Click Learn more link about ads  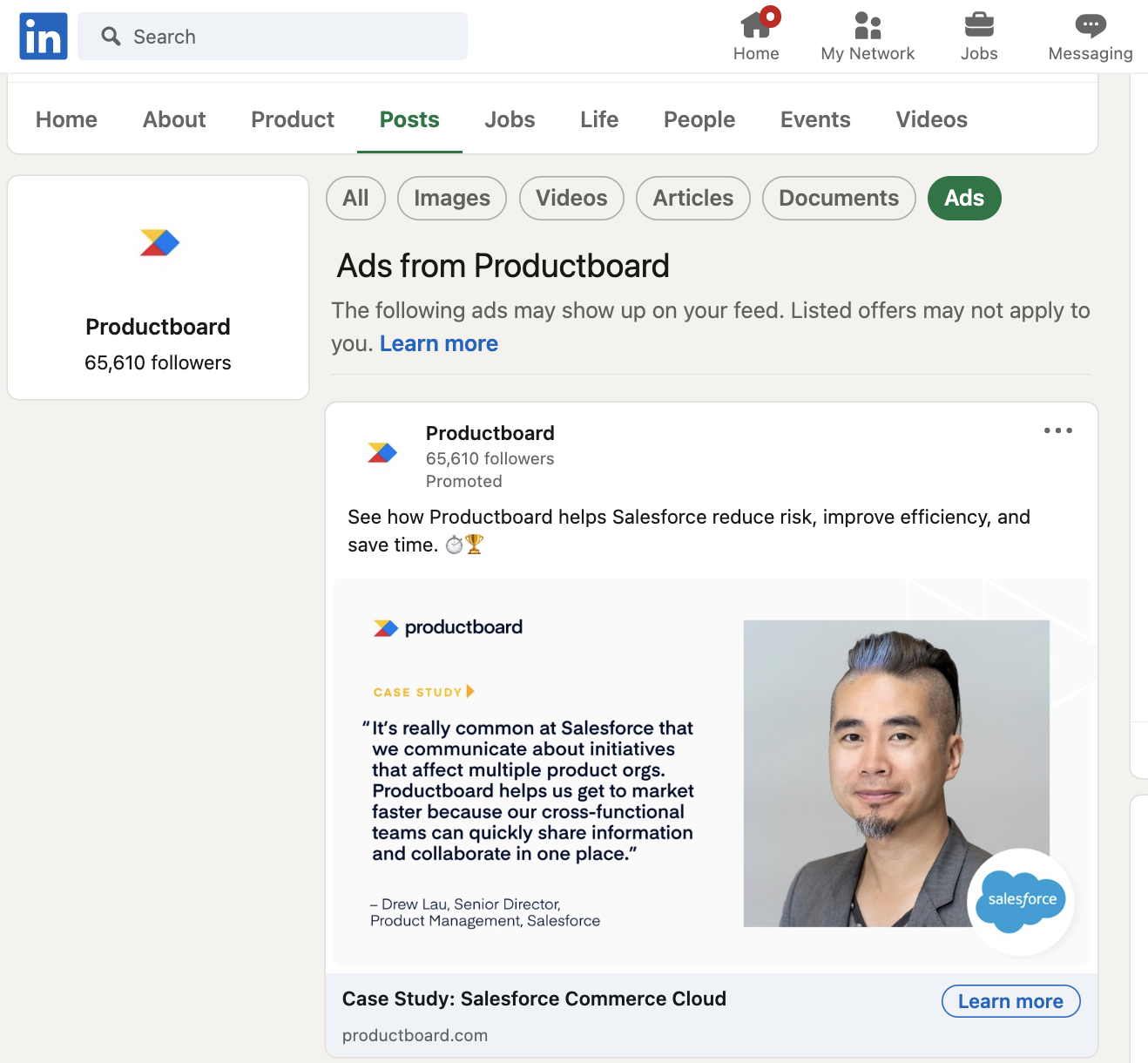click(438, 344)
